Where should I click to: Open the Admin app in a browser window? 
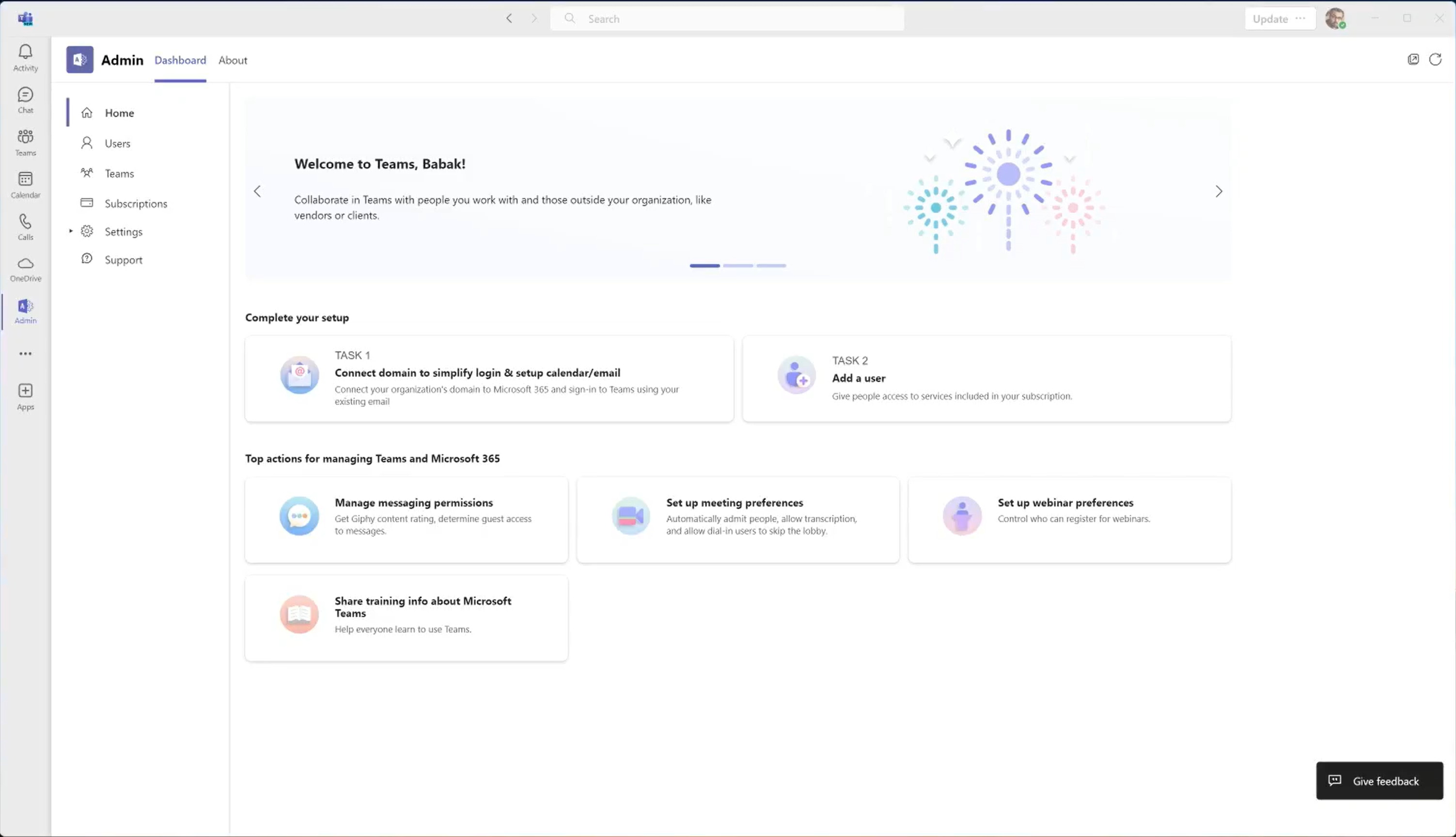point(1413,59)
